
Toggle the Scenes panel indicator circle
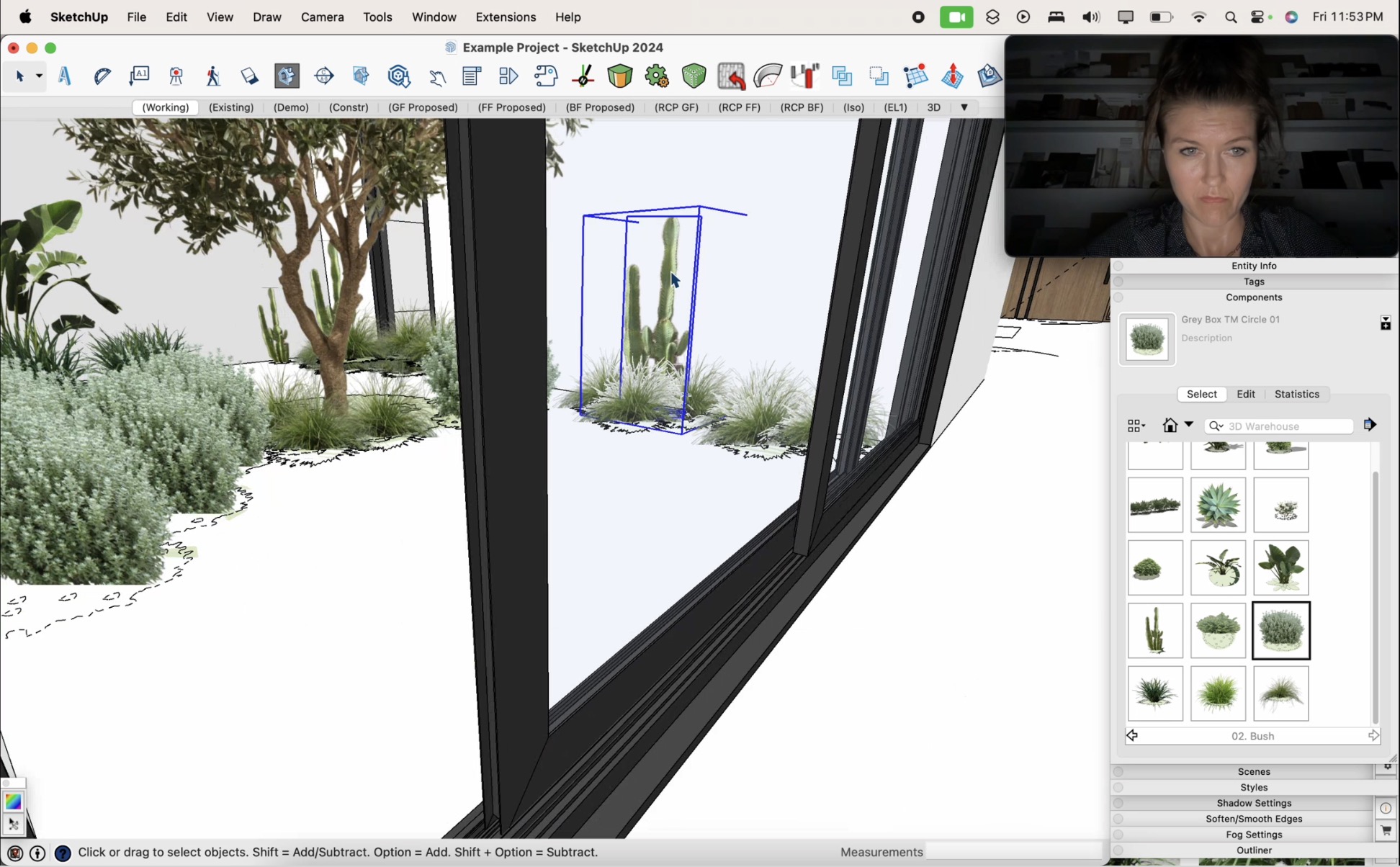[x=1119, y=771]
